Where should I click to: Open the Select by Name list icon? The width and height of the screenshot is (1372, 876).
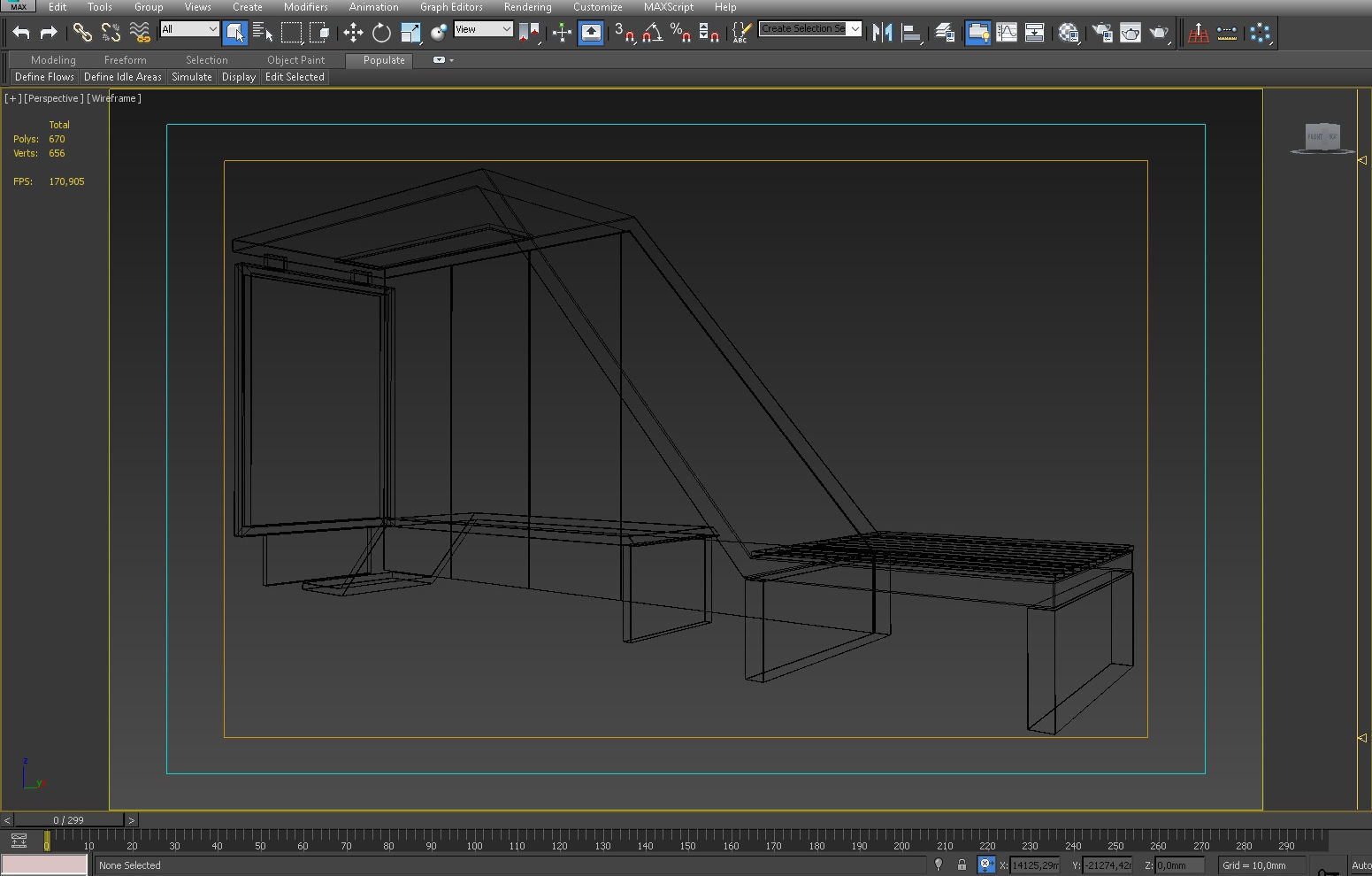pyautogui.click(x=263, y=33)
